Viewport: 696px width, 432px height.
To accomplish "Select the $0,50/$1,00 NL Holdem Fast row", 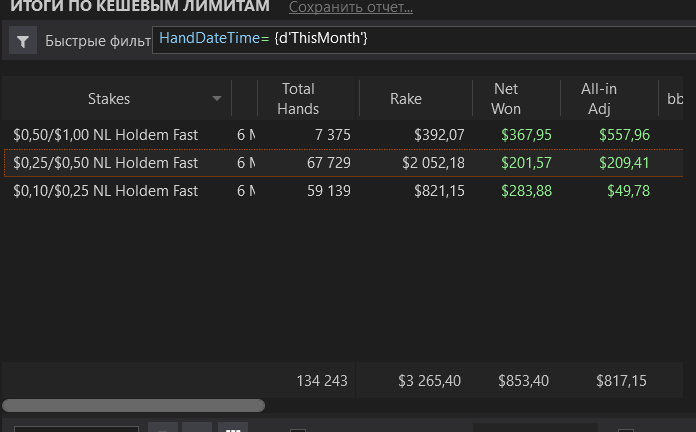I will pos(106,134).
